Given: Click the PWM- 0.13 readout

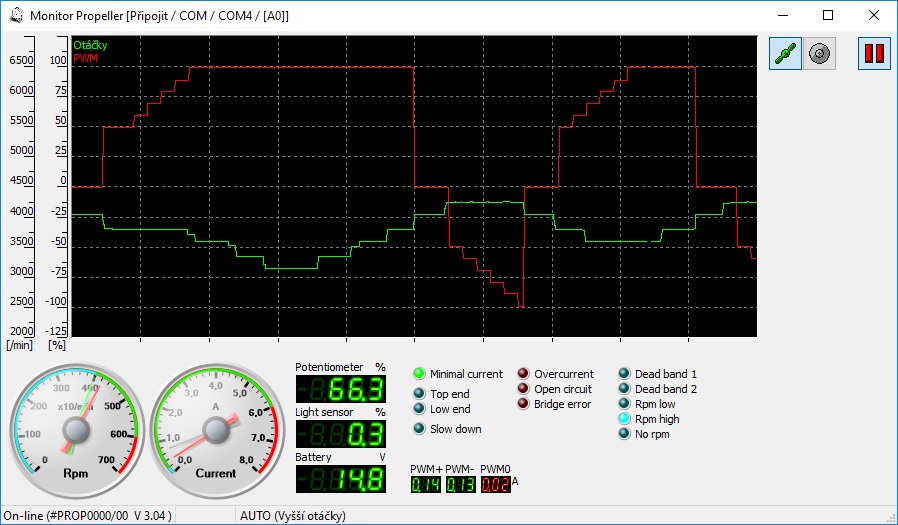Looking at the screenshot, I should (461, 484).
